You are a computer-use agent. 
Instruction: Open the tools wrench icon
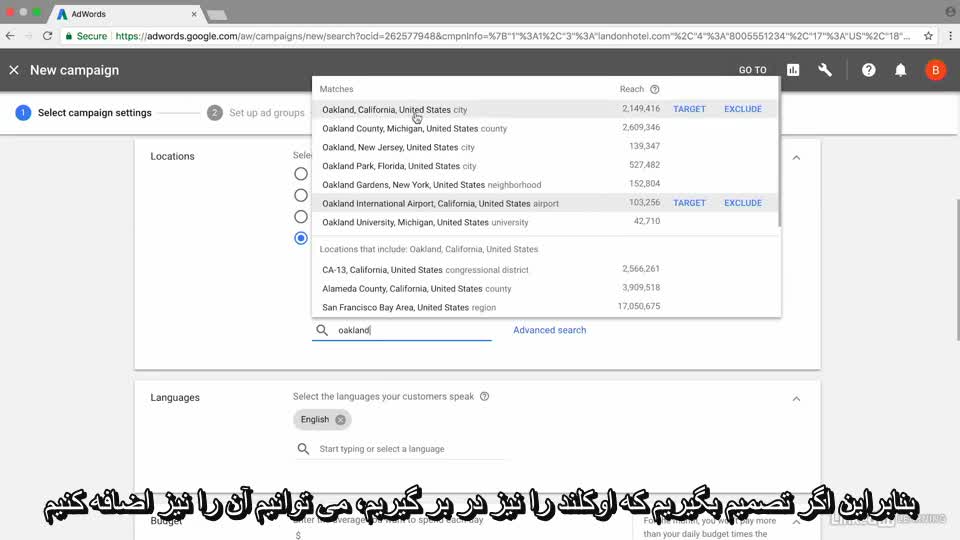tap(825, 70)
